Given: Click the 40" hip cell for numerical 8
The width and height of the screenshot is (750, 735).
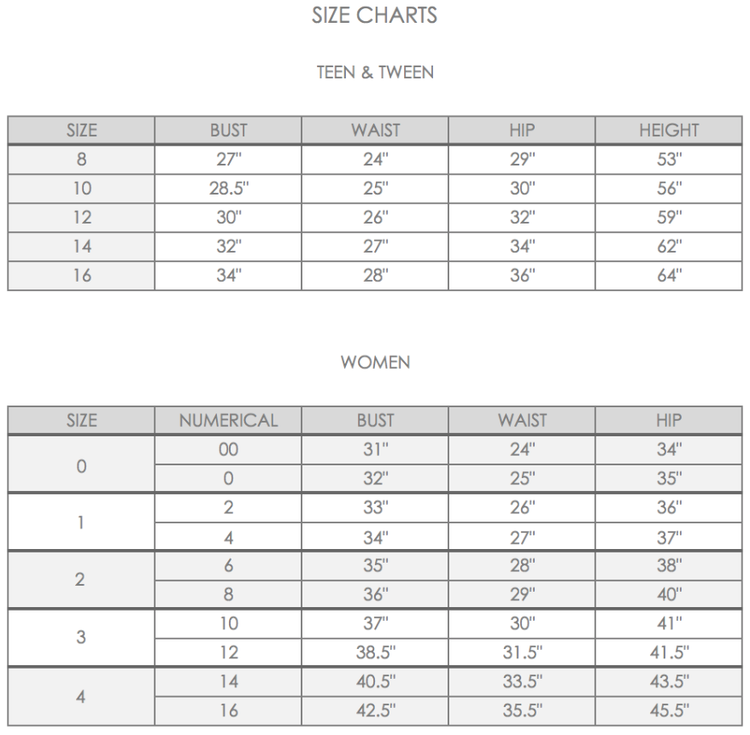Looking at the screenshot, I should click(669, 594).
